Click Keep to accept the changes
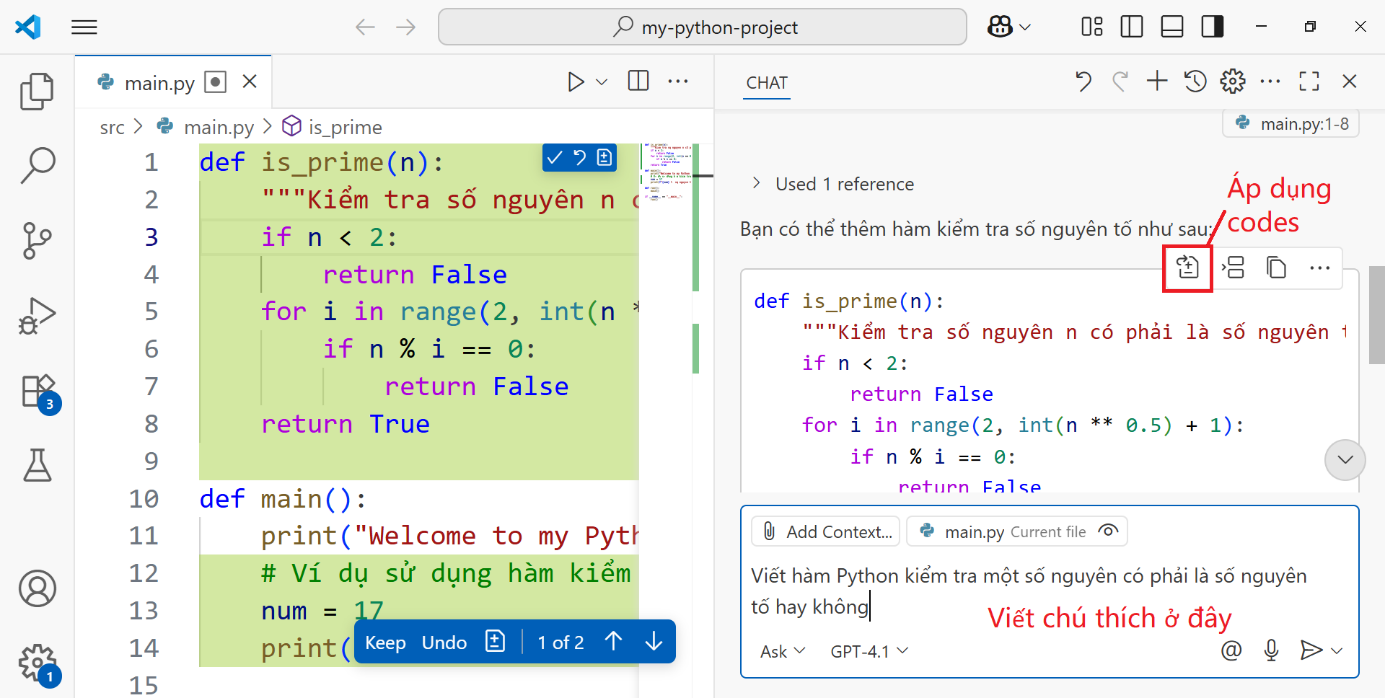Image resolution: width=1385 pixels, height=698 pixels. pos(385,642)
